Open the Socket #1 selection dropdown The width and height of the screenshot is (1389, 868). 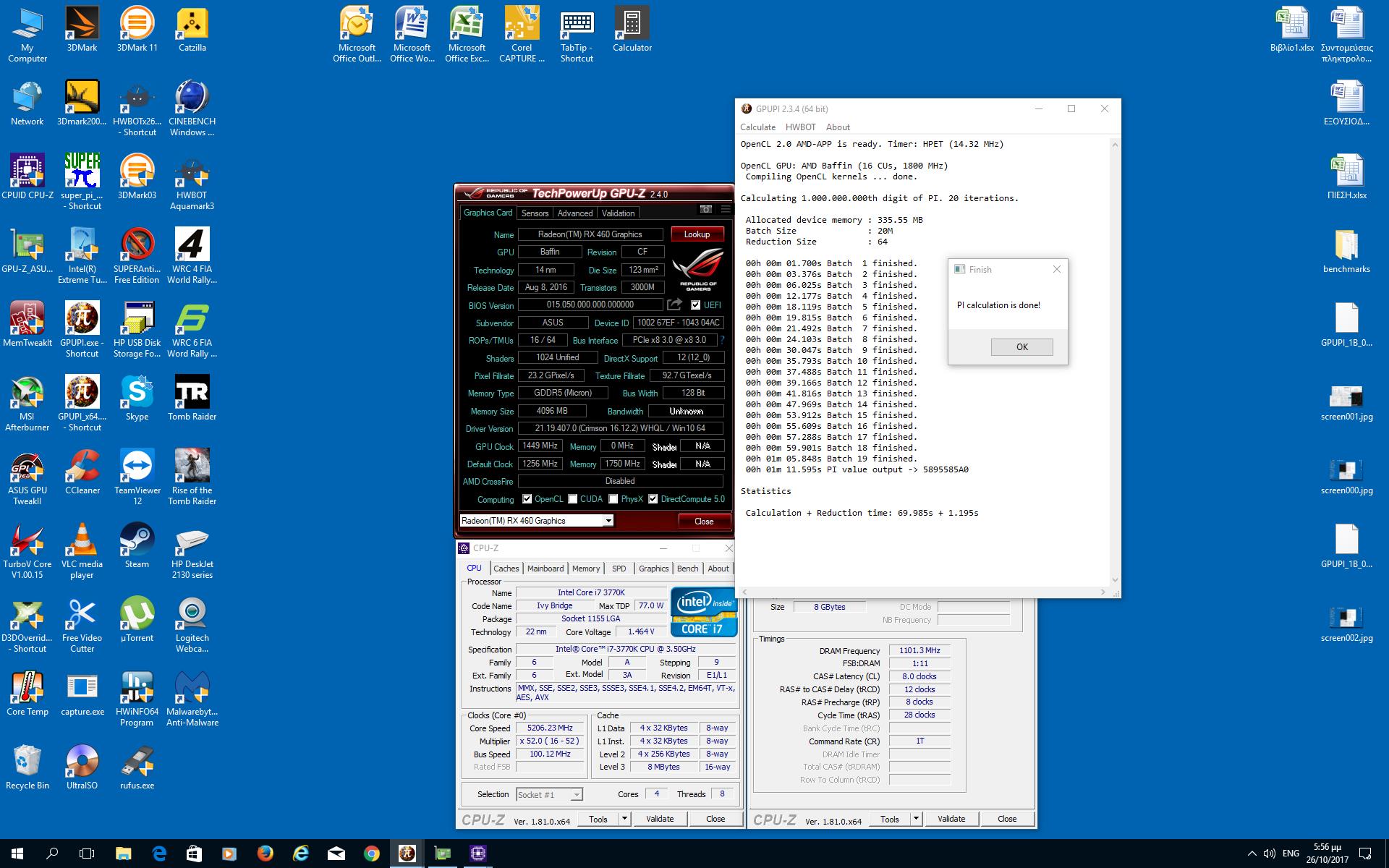(576, 795)
